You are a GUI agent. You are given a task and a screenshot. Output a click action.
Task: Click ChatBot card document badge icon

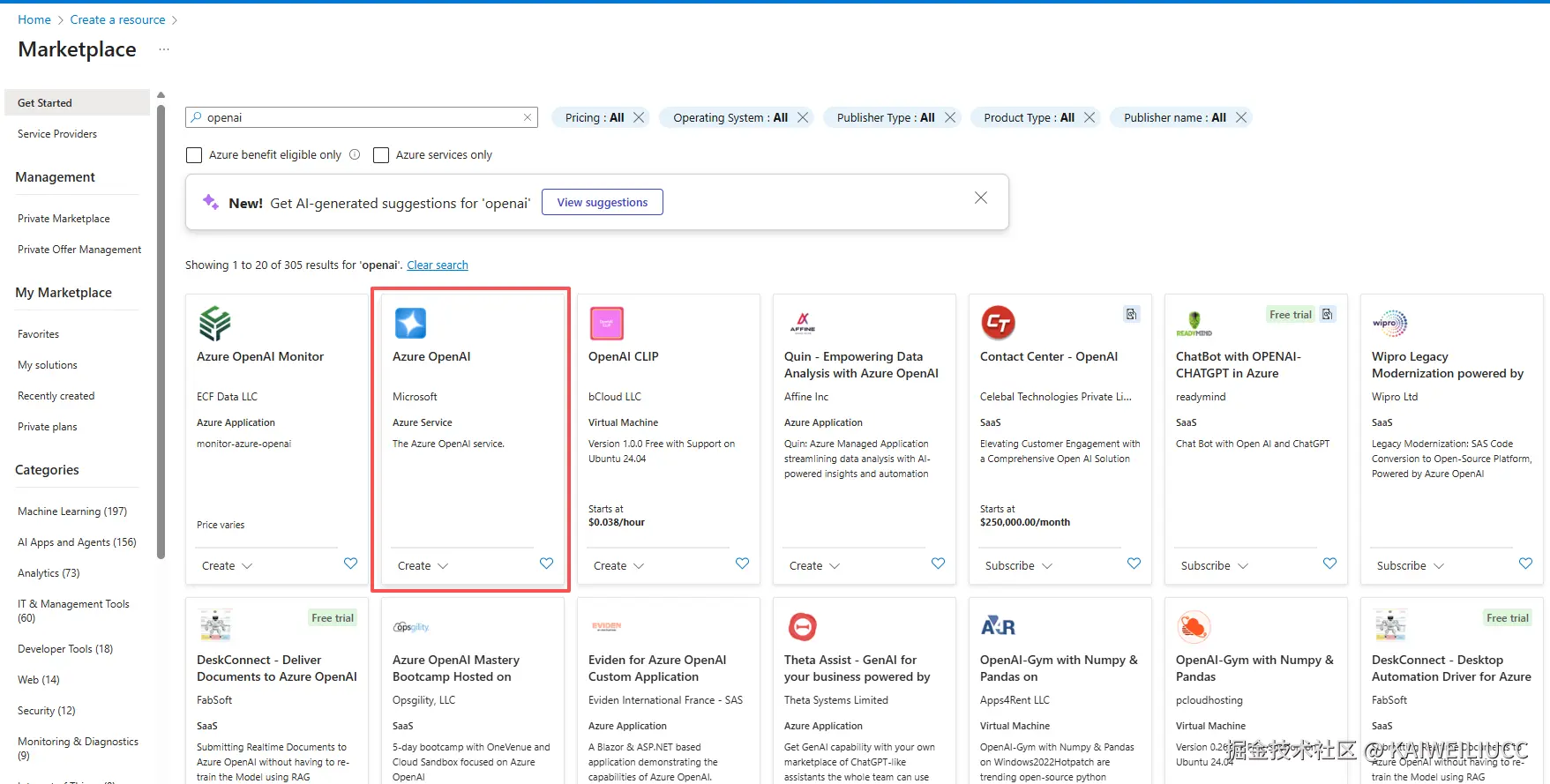(x=1327, y=314)
